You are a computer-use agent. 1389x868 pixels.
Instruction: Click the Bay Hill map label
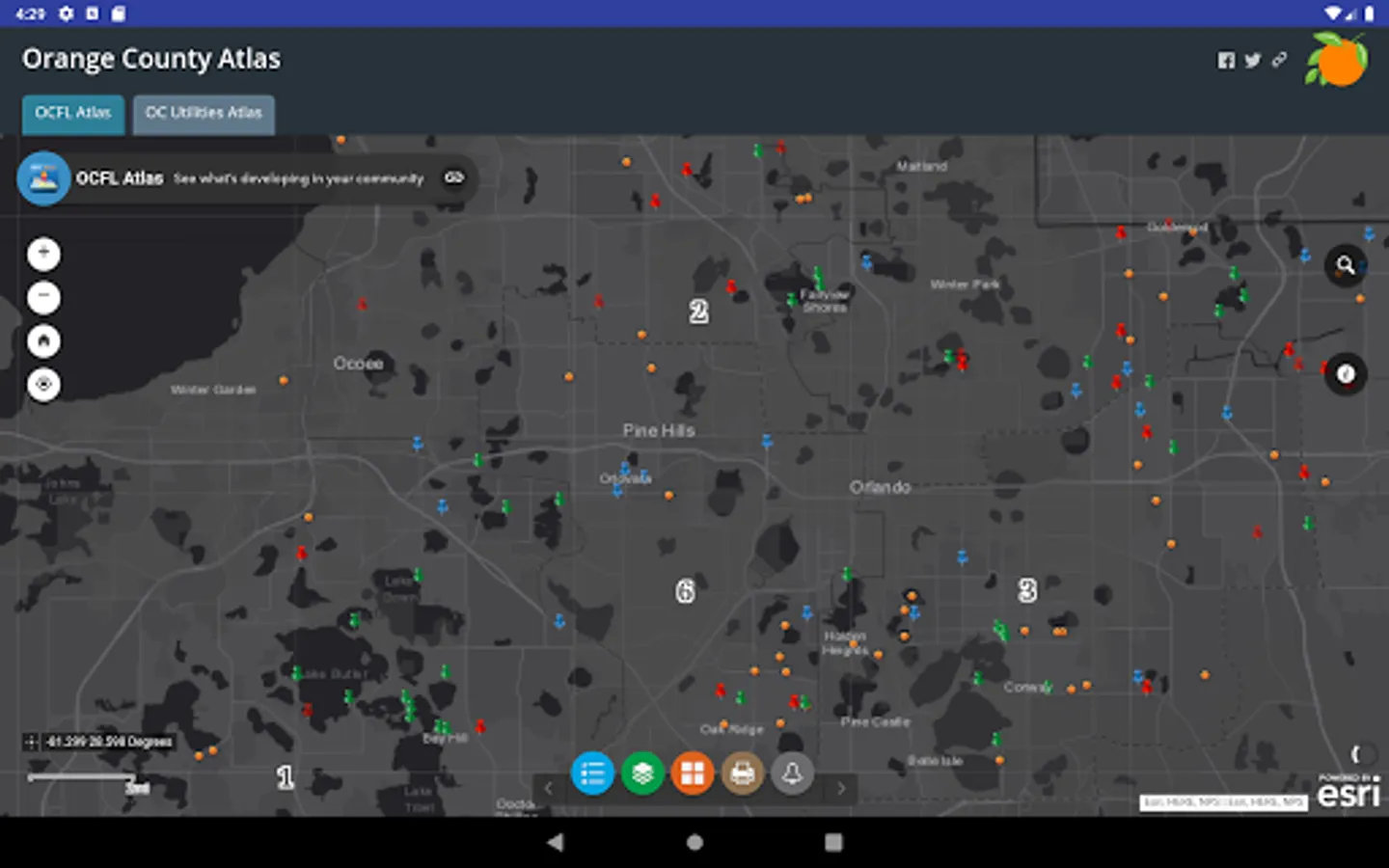point(445,738)
